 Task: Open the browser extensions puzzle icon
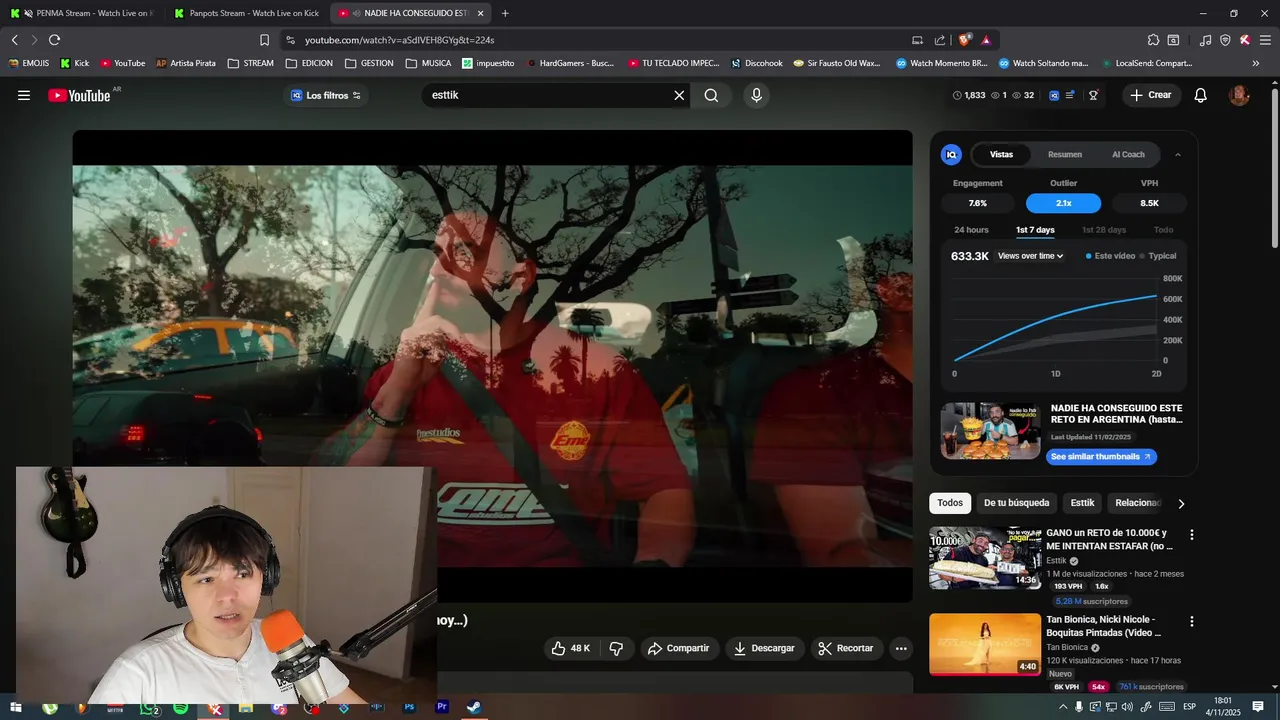(x=1153, y=40)
